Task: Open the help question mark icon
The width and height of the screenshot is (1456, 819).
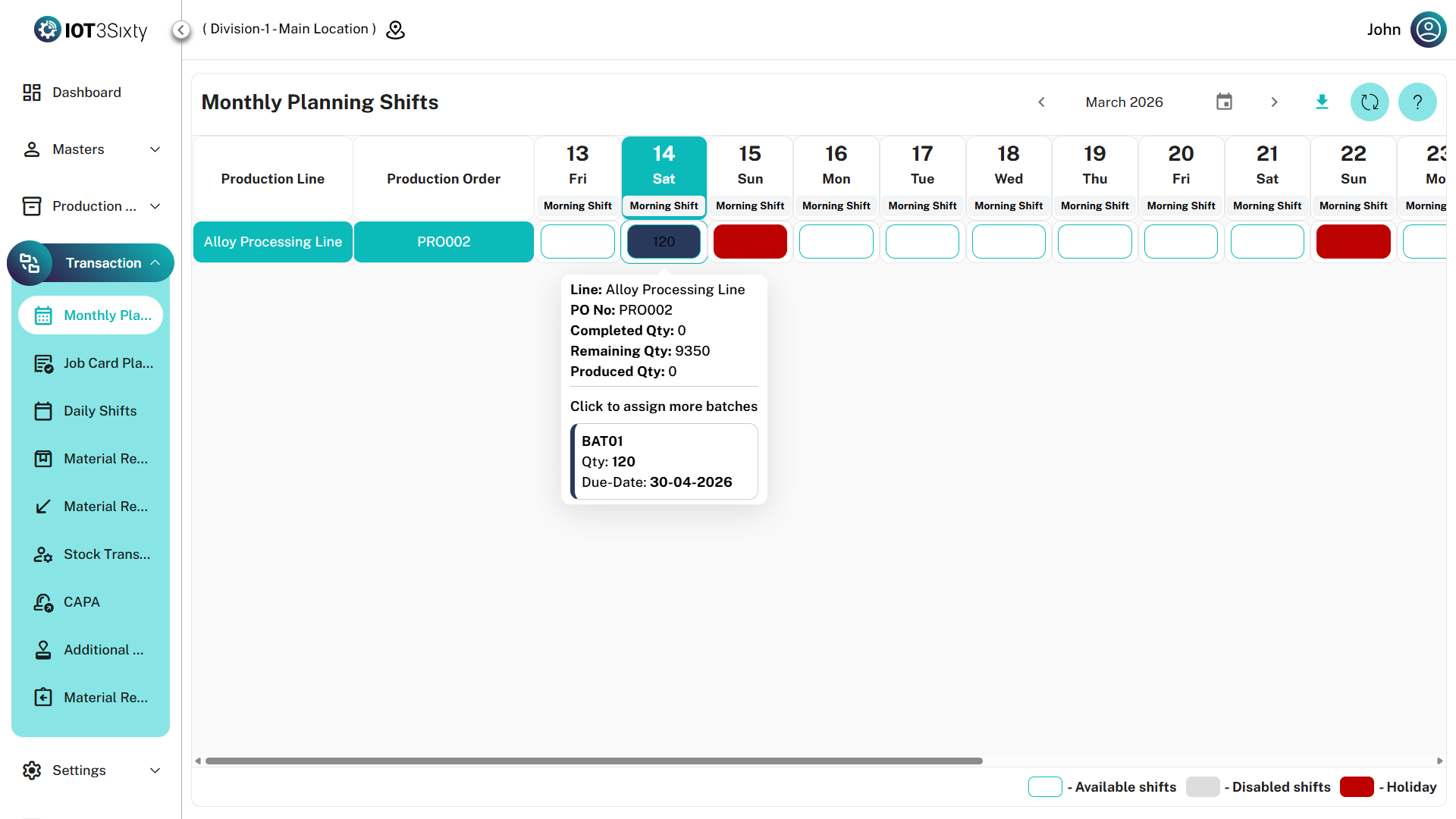Action: [x=1417, y=102]
